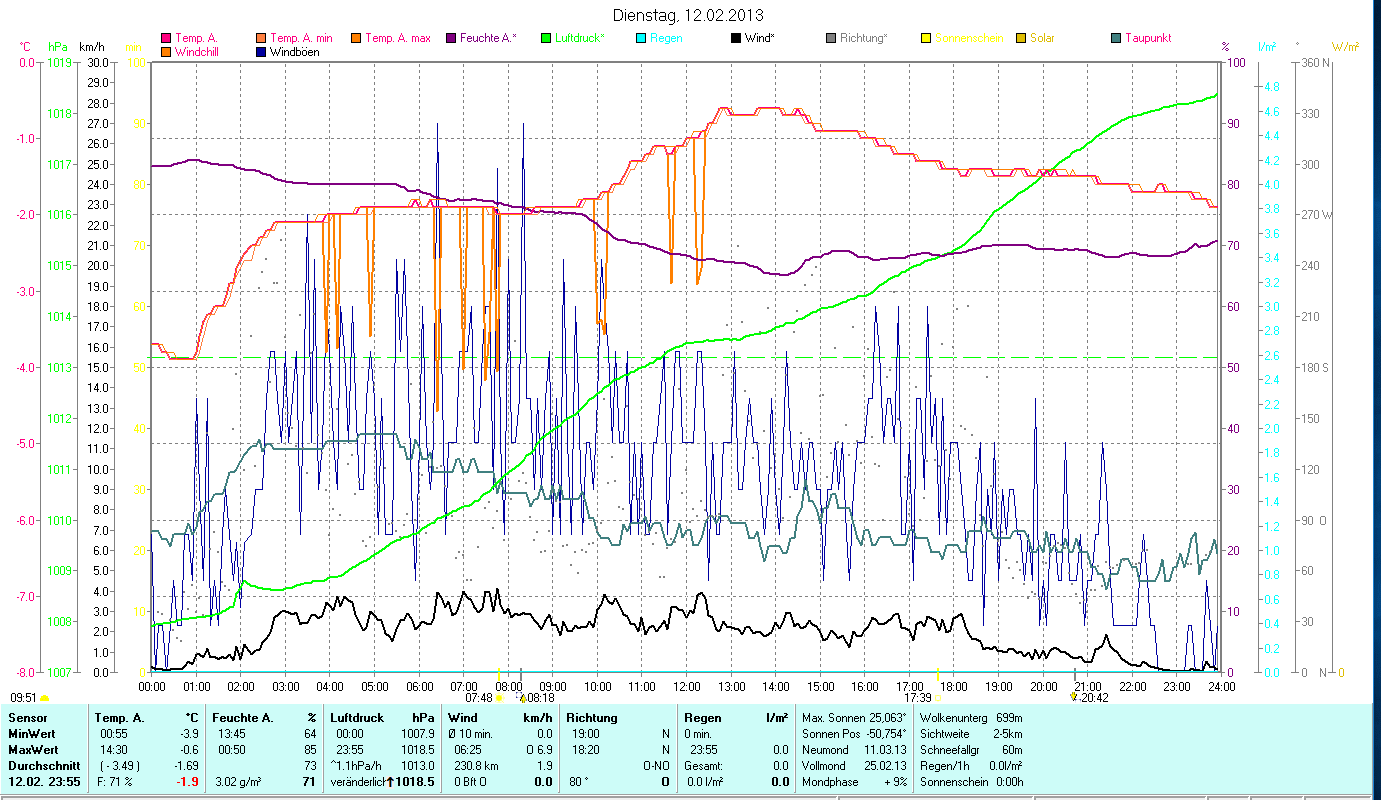The height and width of the screenshot is (800, 1381).
Task: Click the Taupunkt legend square
Action: (1115, 39)
